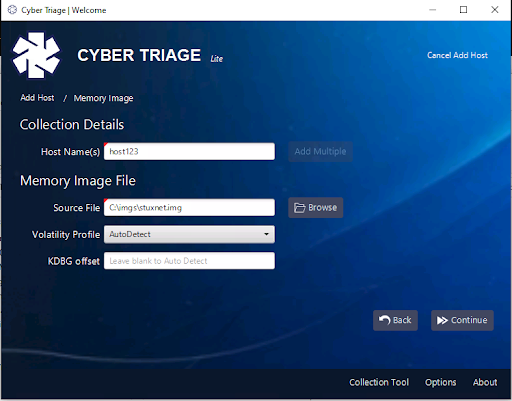This screenshot has width=512, height=401.
Task: Open the Volatility Profile dropdown arrow
Action: tap(266, 234)
